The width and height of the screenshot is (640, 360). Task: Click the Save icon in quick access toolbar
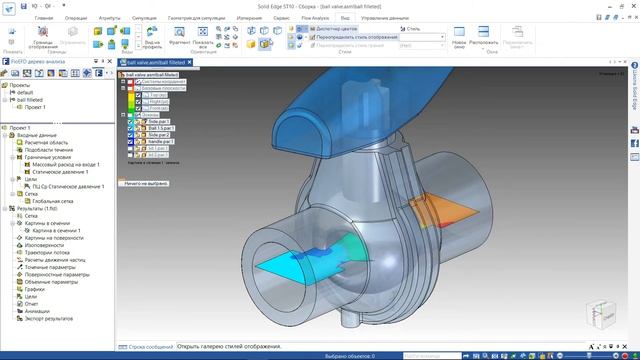point(23,6)
